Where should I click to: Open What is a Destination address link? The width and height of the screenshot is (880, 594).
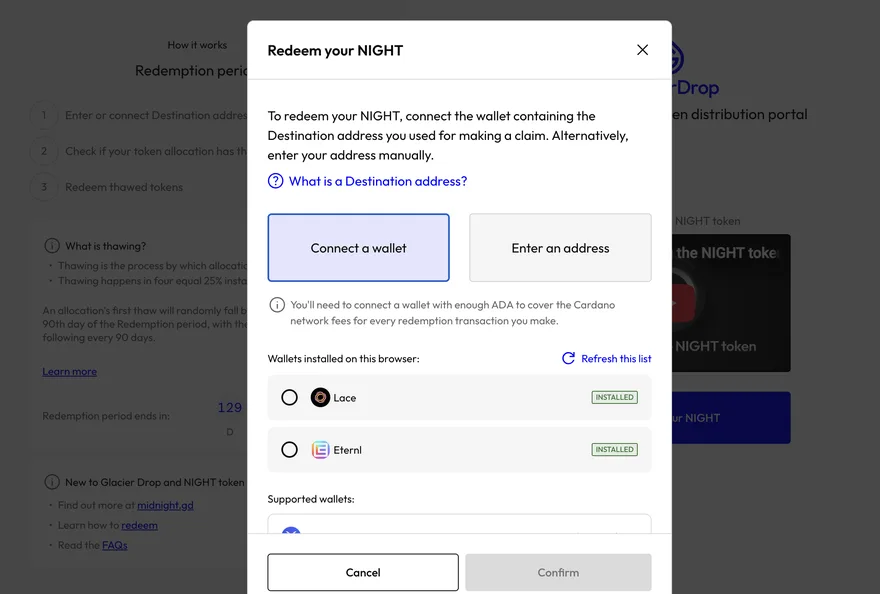click(378, 181)
